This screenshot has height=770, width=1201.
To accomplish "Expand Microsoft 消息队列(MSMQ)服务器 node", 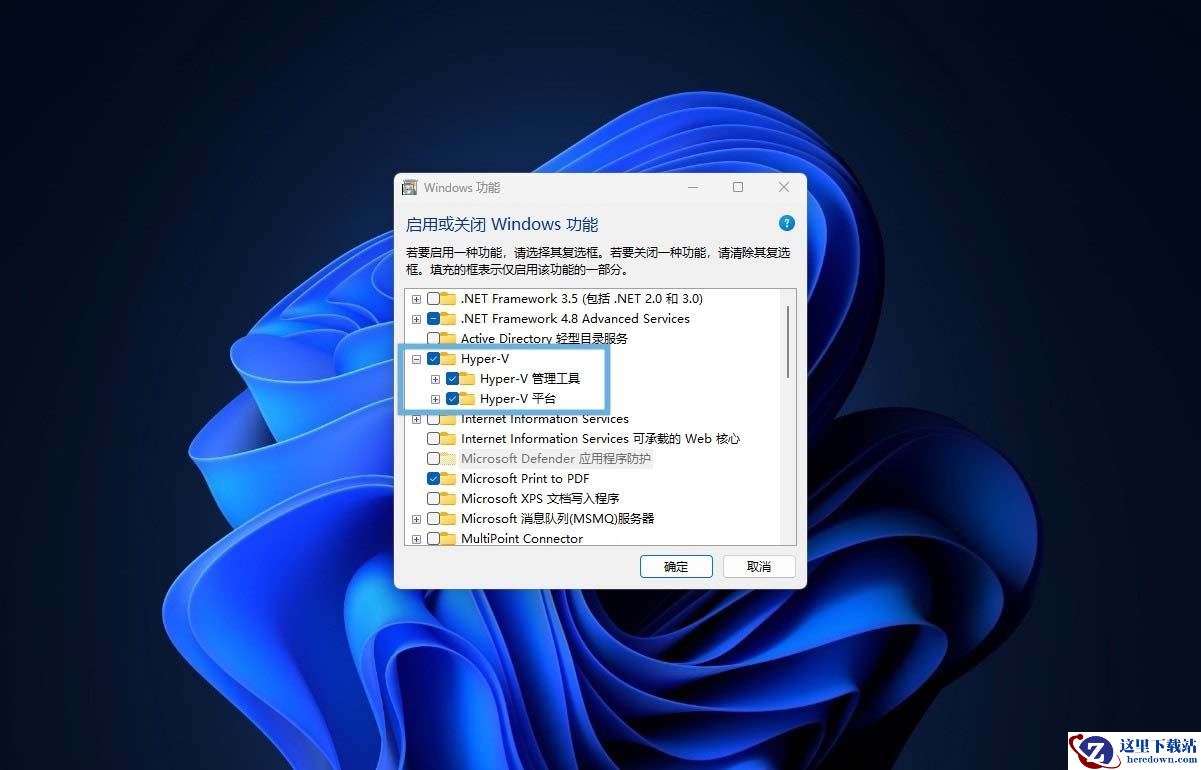I will coord(416,519).
